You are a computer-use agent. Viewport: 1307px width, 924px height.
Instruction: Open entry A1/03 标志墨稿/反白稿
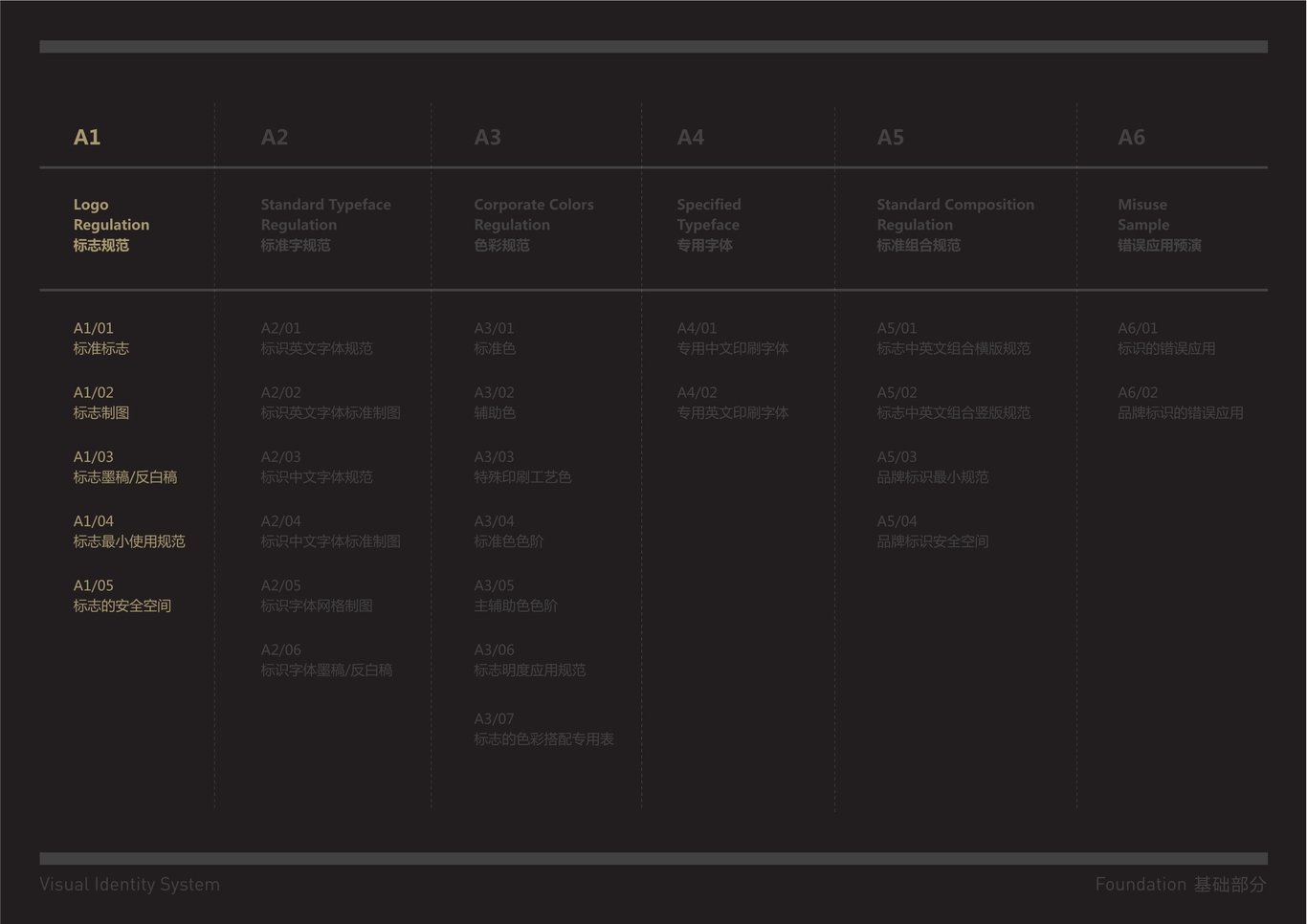pos(125,467)
